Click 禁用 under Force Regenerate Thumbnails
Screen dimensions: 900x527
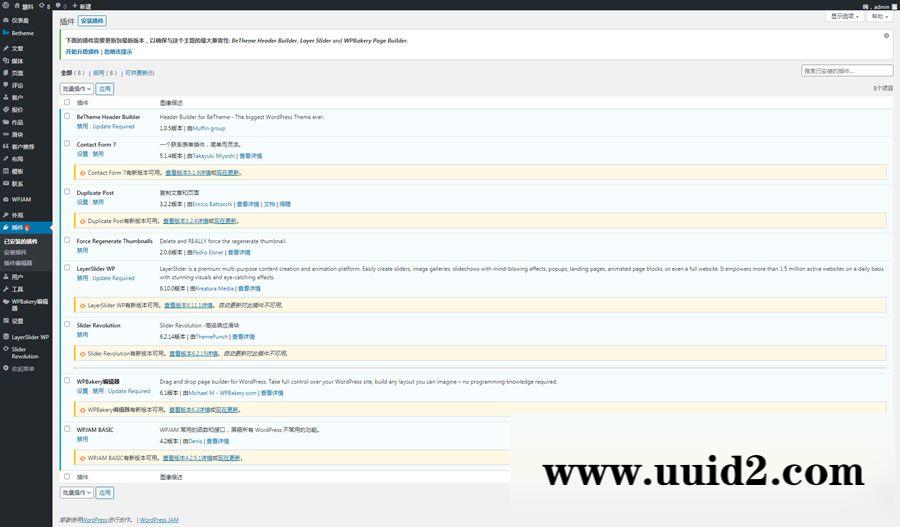pos(83,250)
